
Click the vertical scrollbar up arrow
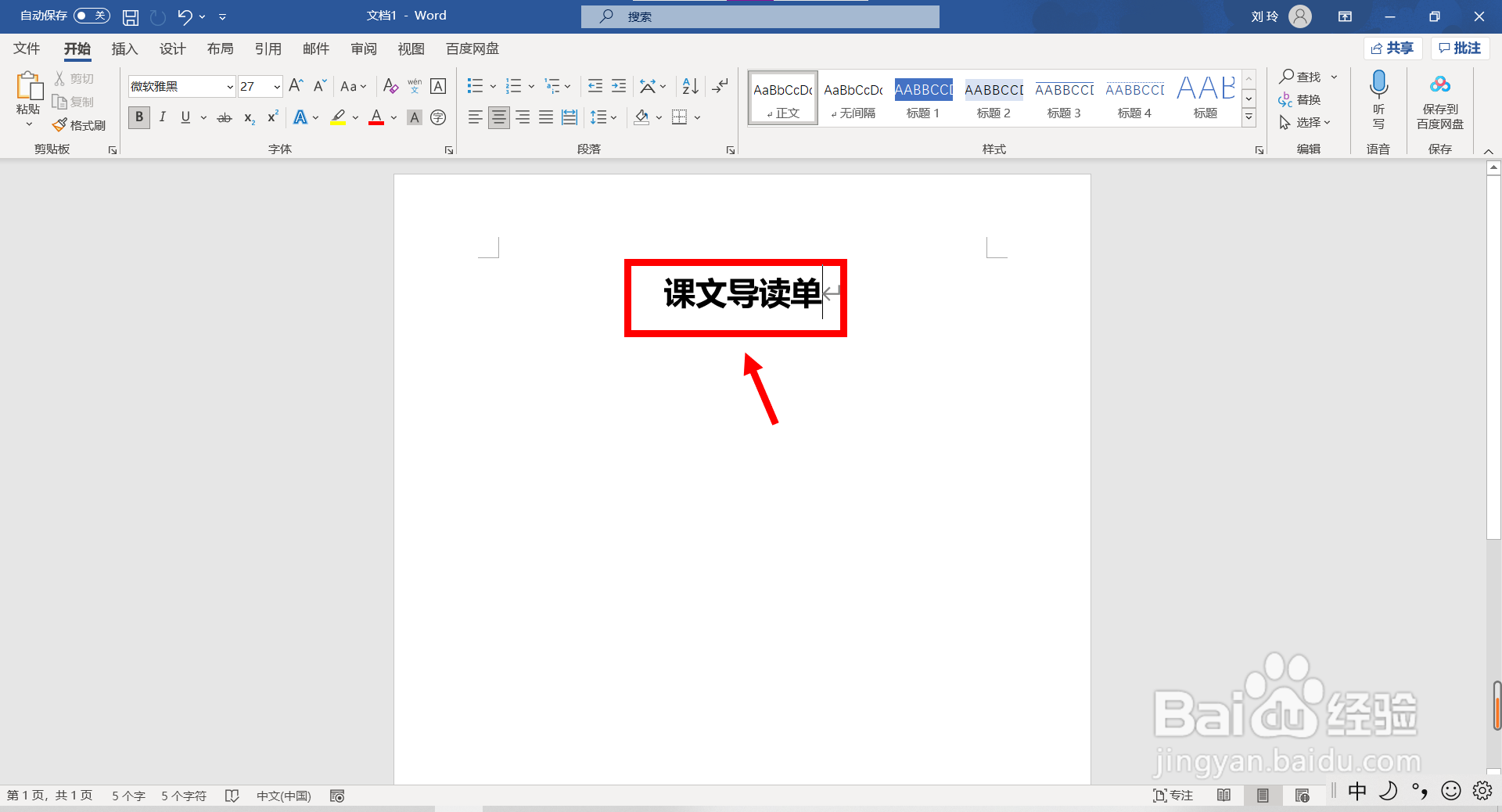[1493, 167]
